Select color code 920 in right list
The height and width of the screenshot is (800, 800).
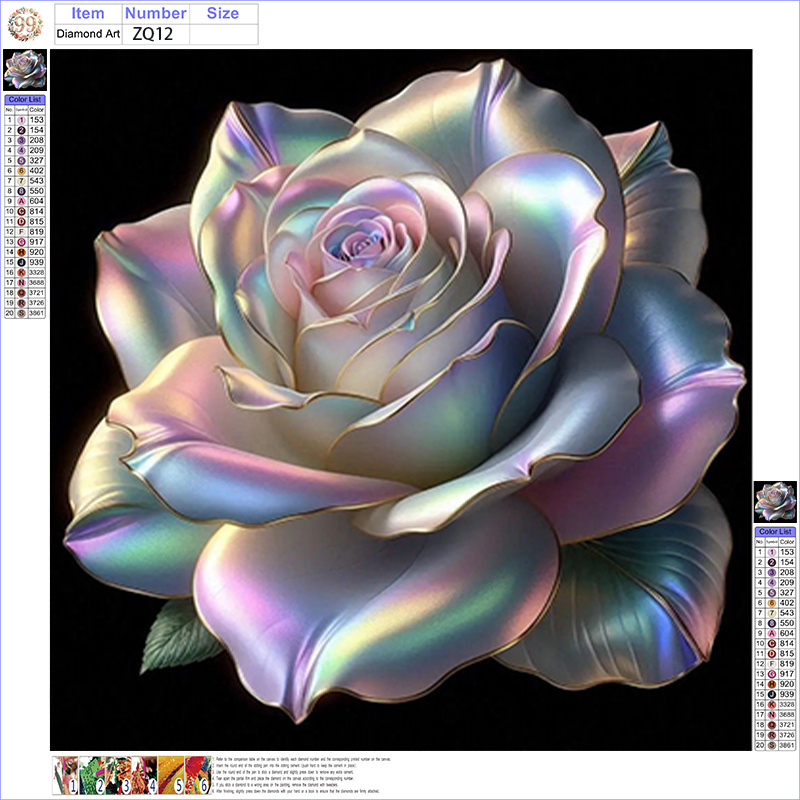coord(787,684)
